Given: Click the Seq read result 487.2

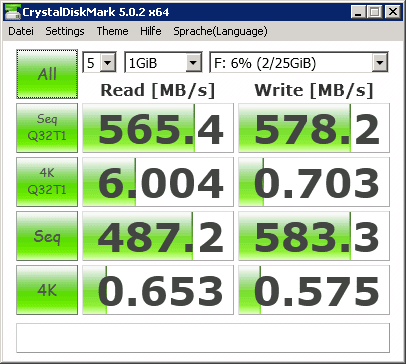Looking at the screenshot, I should point(158,236).
